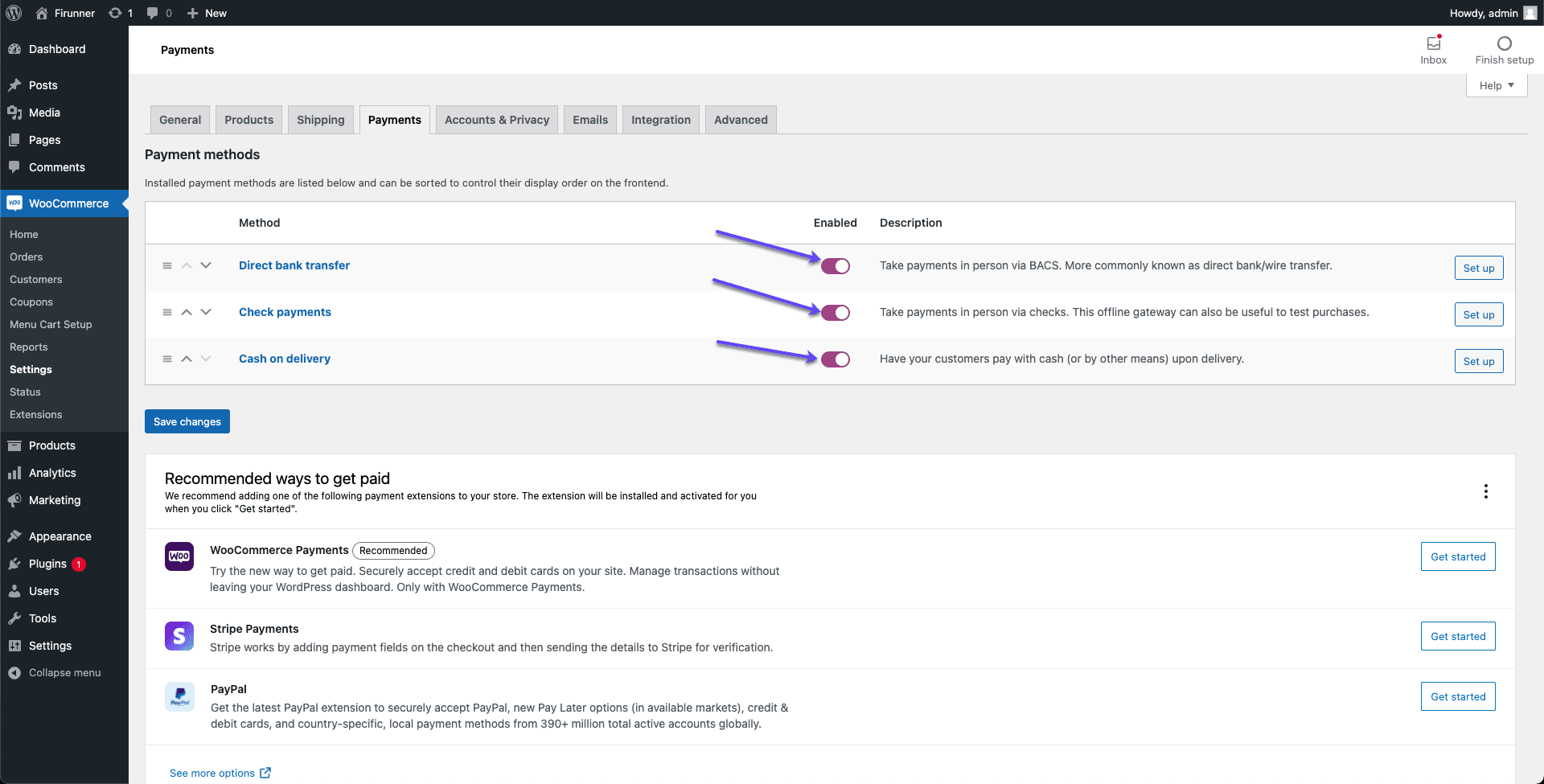Viewport: 1544px width, 784px height.
Task: Click the Collapse menu arrow icon
Action: pyautogui.click(x=14, y=673)
